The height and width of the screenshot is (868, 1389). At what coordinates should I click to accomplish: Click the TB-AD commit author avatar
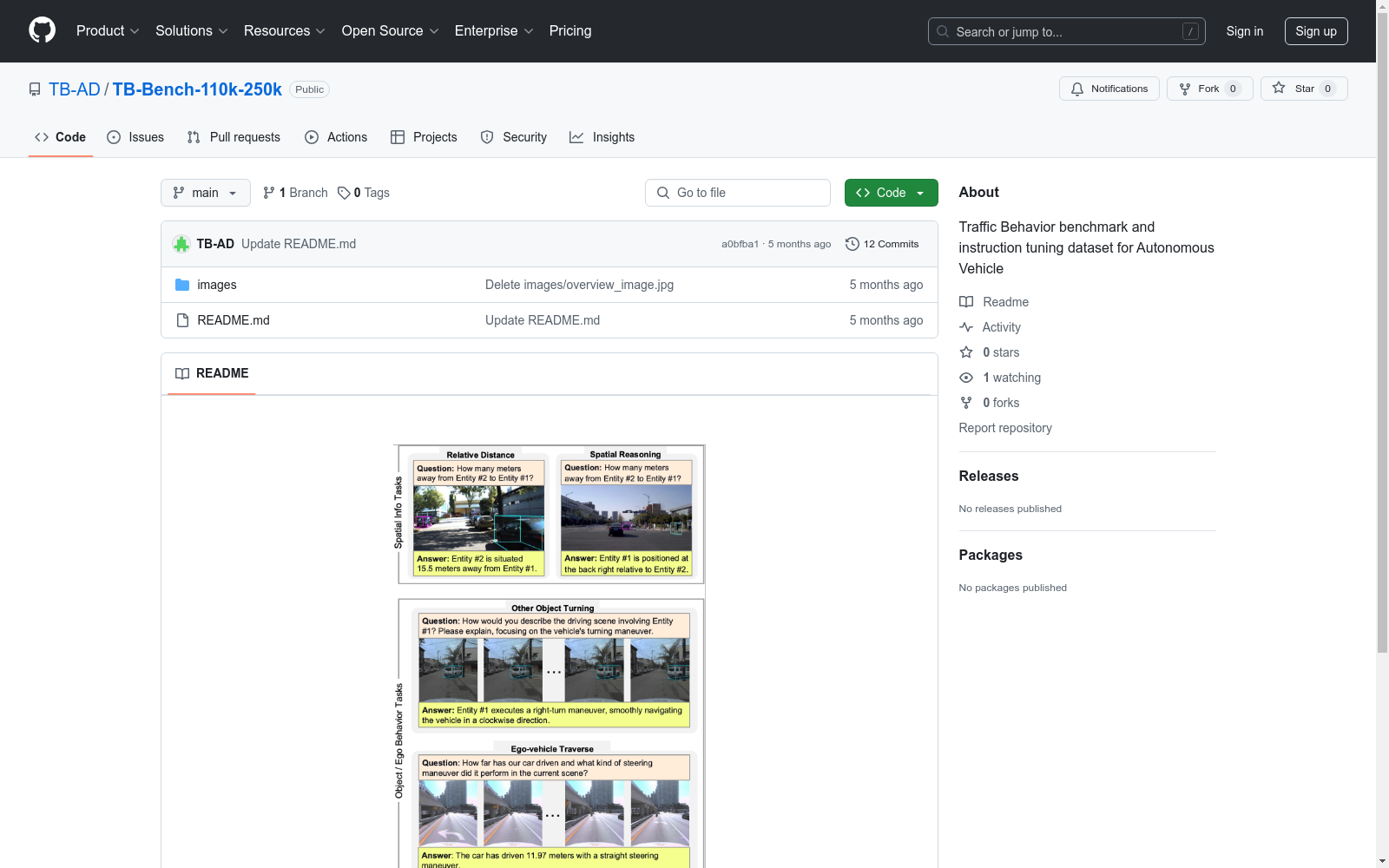[181, 244]
